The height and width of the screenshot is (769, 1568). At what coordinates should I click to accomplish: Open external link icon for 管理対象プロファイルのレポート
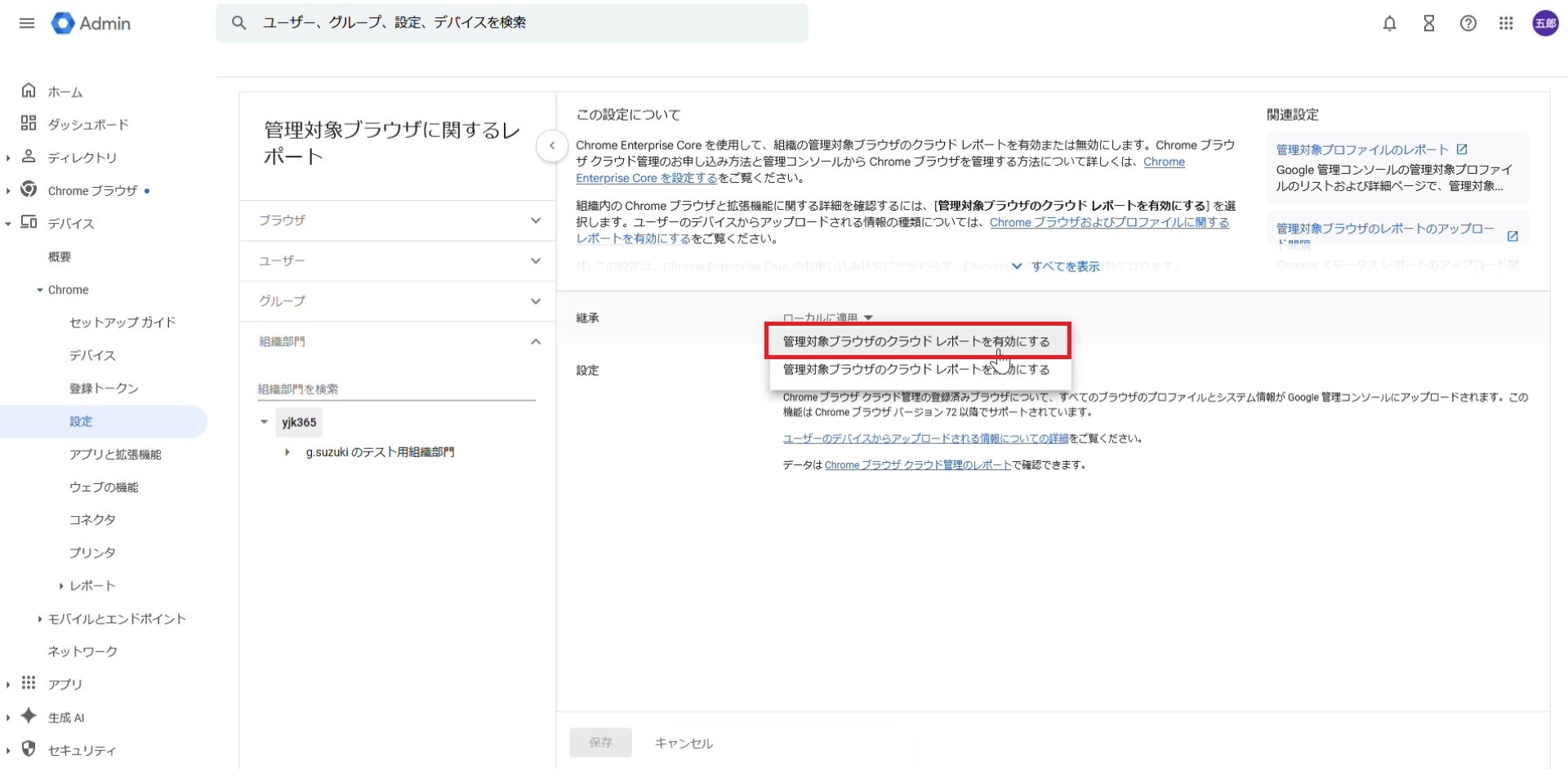1462,149
